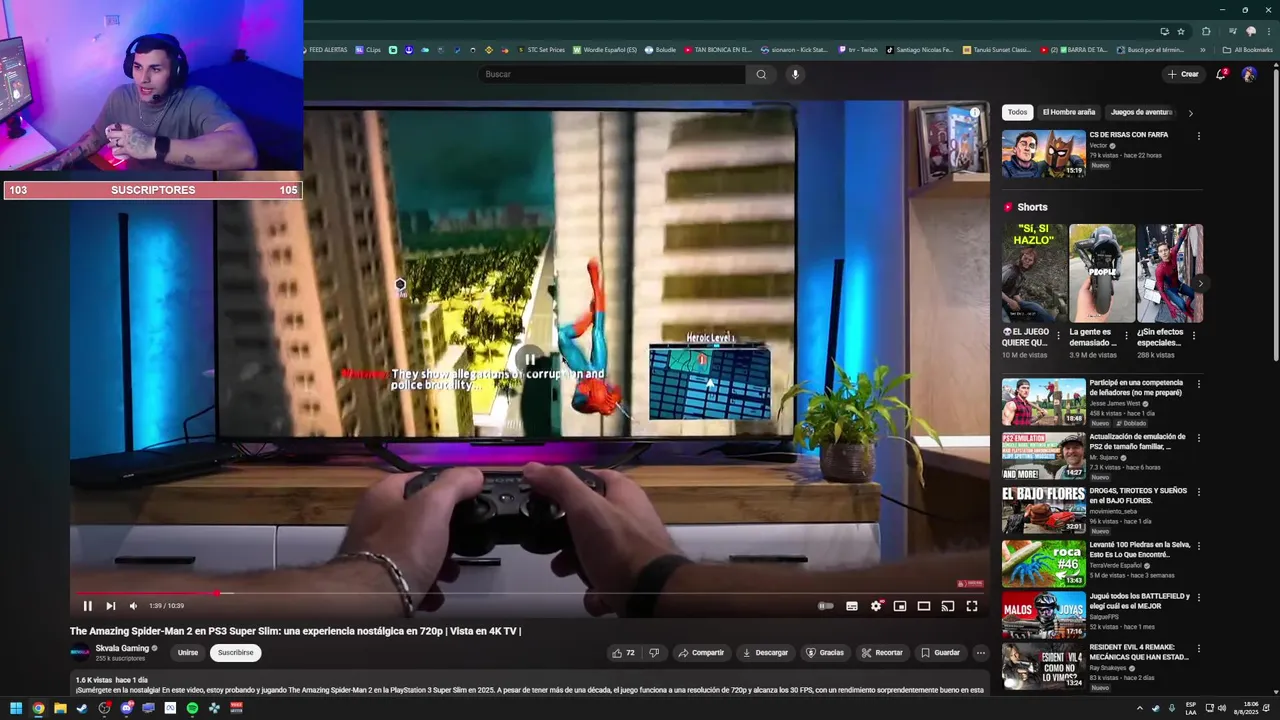Open the Skvala Gaming channel name link
The image size is (1280, 720).
click(x=122, y=648)
